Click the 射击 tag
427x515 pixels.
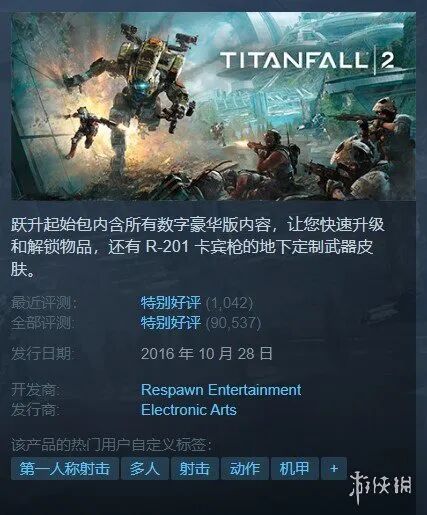click(195, 469)
